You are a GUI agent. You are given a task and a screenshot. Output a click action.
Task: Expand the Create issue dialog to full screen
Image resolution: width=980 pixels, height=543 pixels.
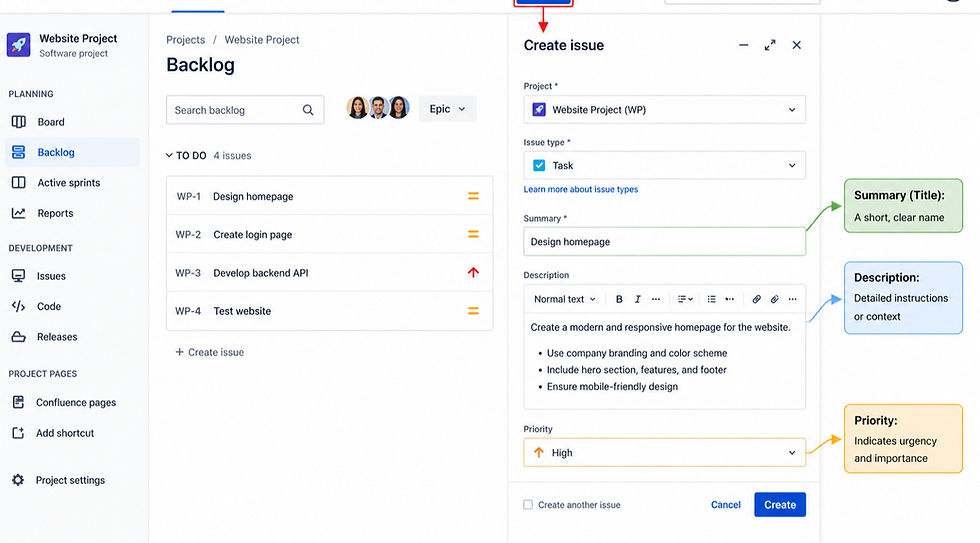tap(770, 45)
